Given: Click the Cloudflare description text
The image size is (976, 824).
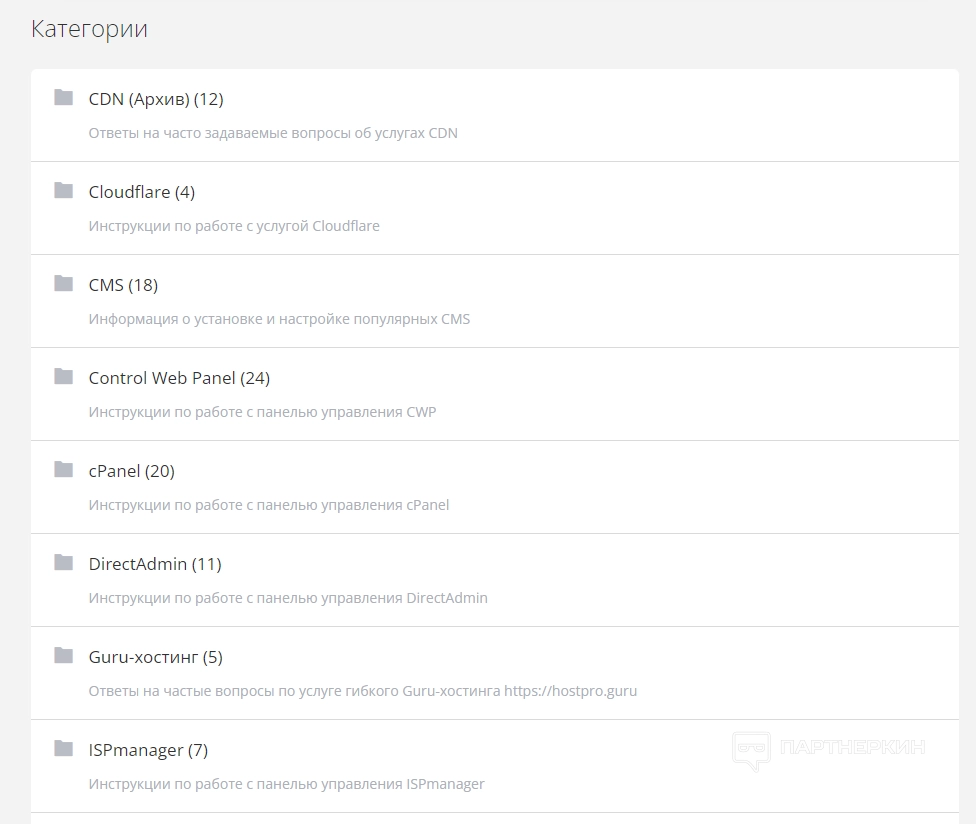Looking at the screenshot, I should click(x=234, y=226).
